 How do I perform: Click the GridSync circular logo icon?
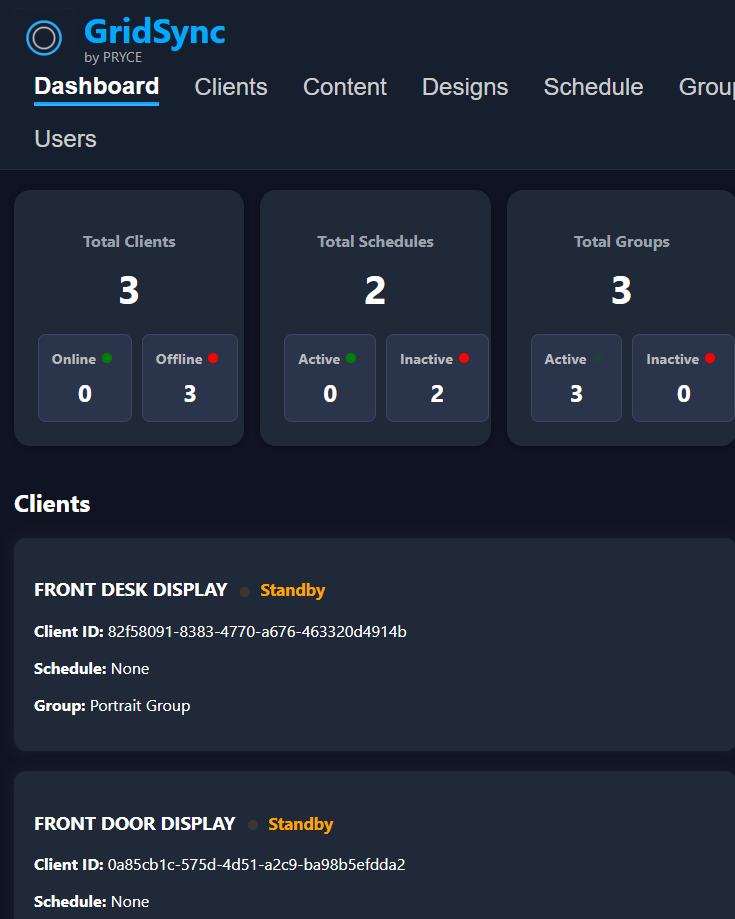click(x=43, y=39)
